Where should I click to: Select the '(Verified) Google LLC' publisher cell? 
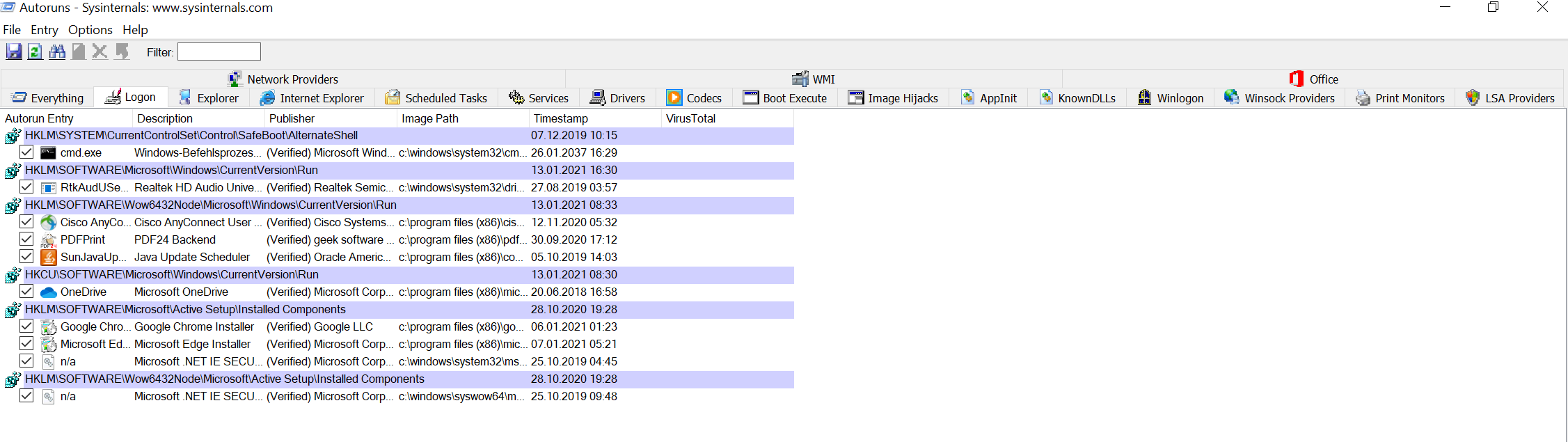(x=320, y=326)
